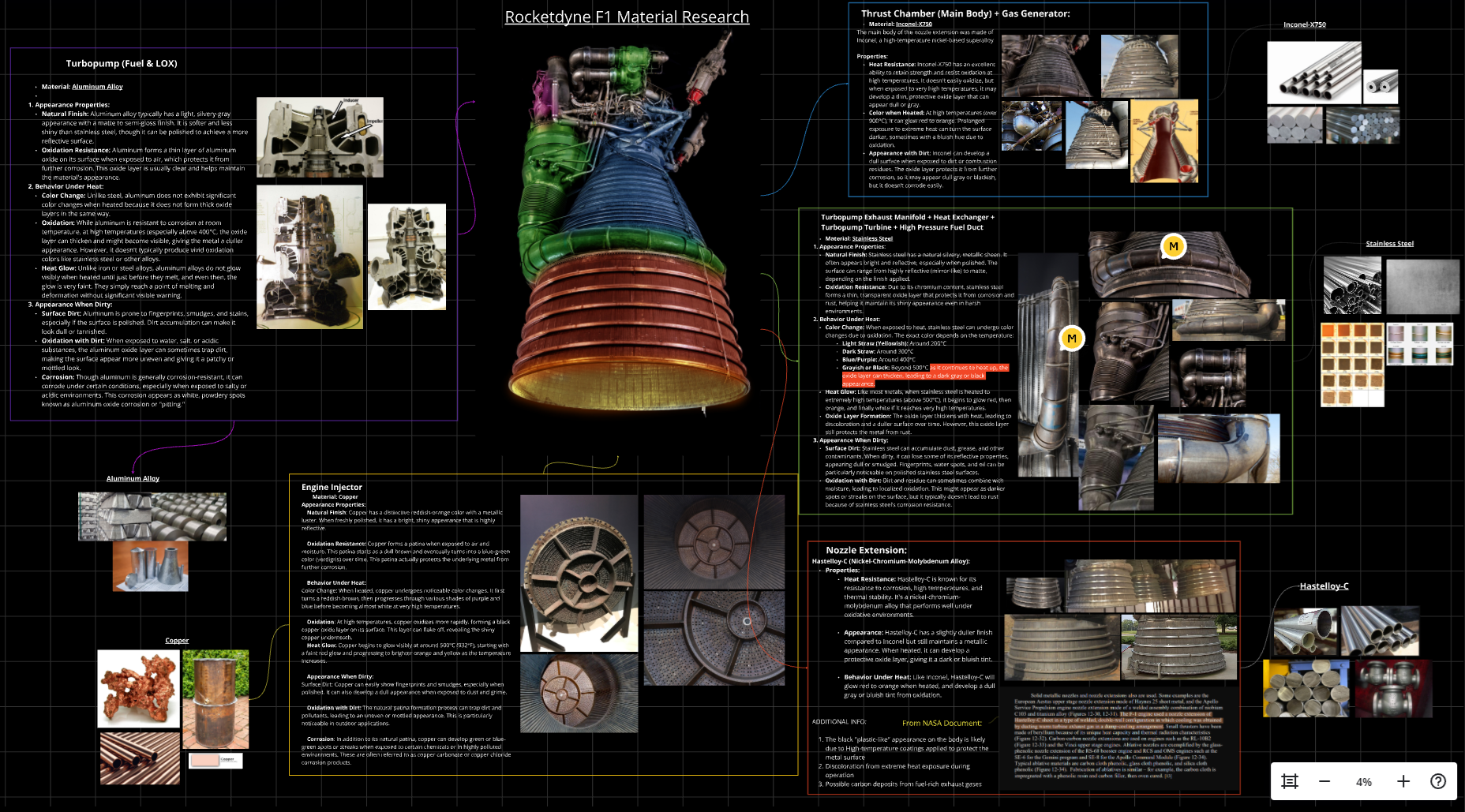The image size is (1465, 812).
Task: Zoom in using the plus icon
Action: 1404,781
